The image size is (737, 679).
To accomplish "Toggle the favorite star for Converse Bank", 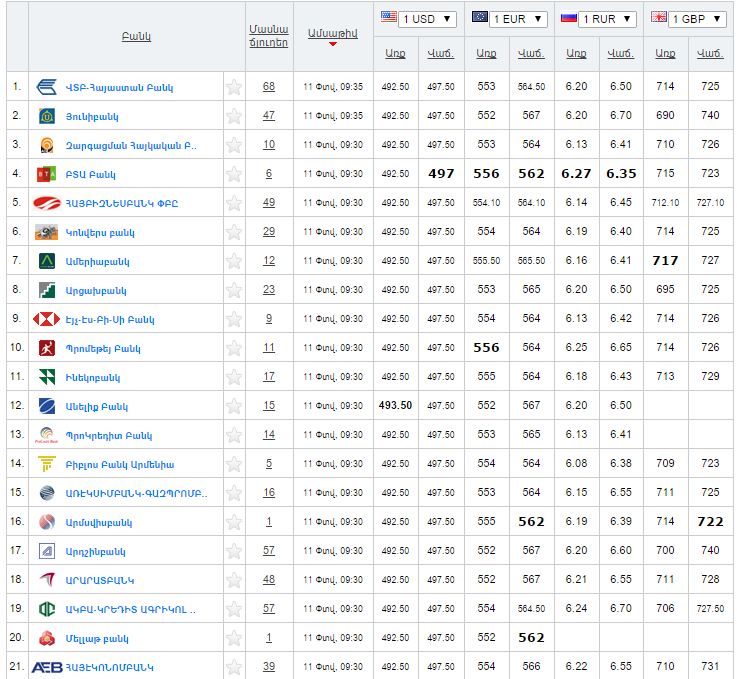I will tap(234, 232).
